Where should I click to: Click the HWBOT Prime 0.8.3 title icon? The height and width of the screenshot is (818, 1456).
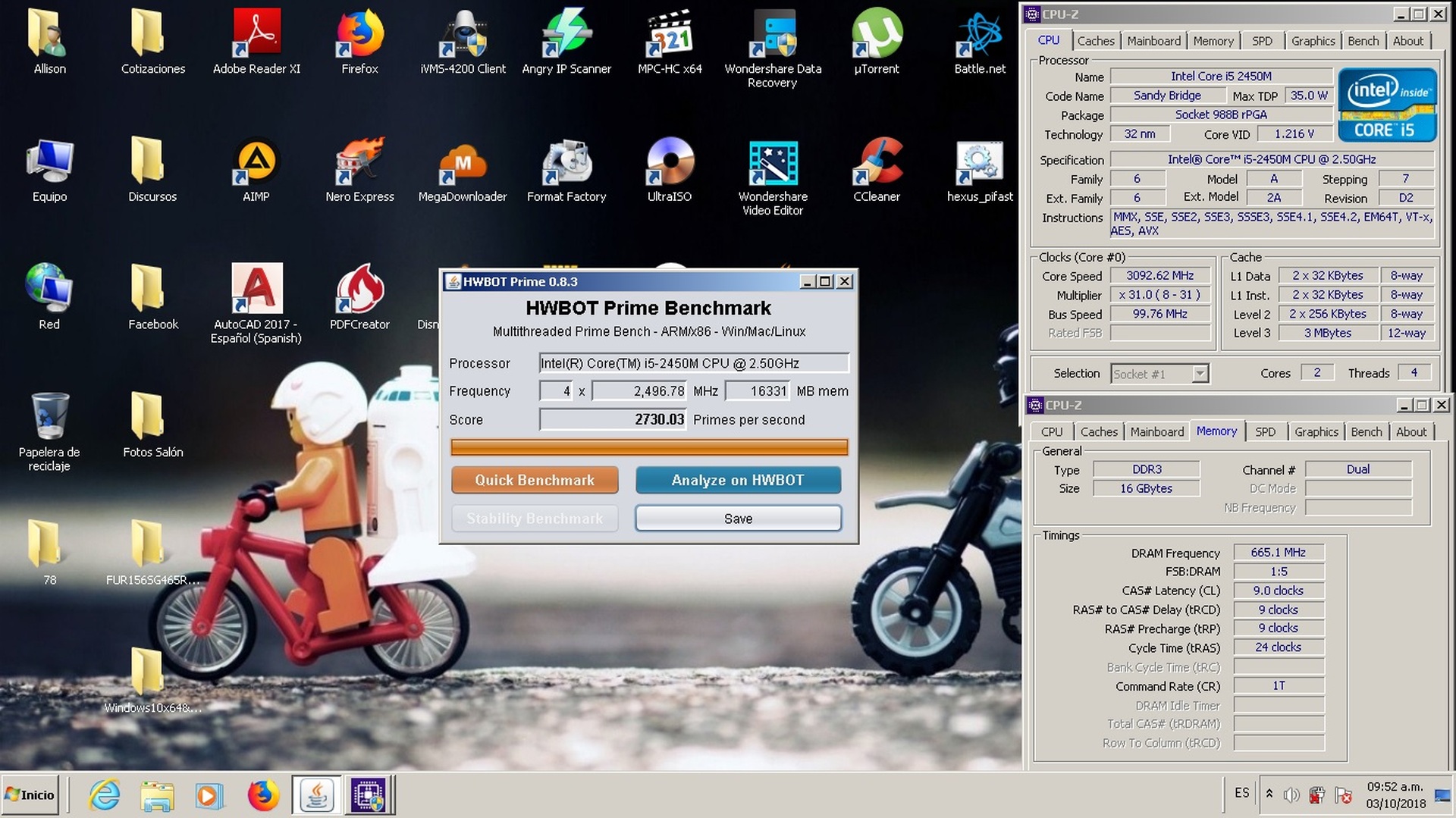pos(453,281)
